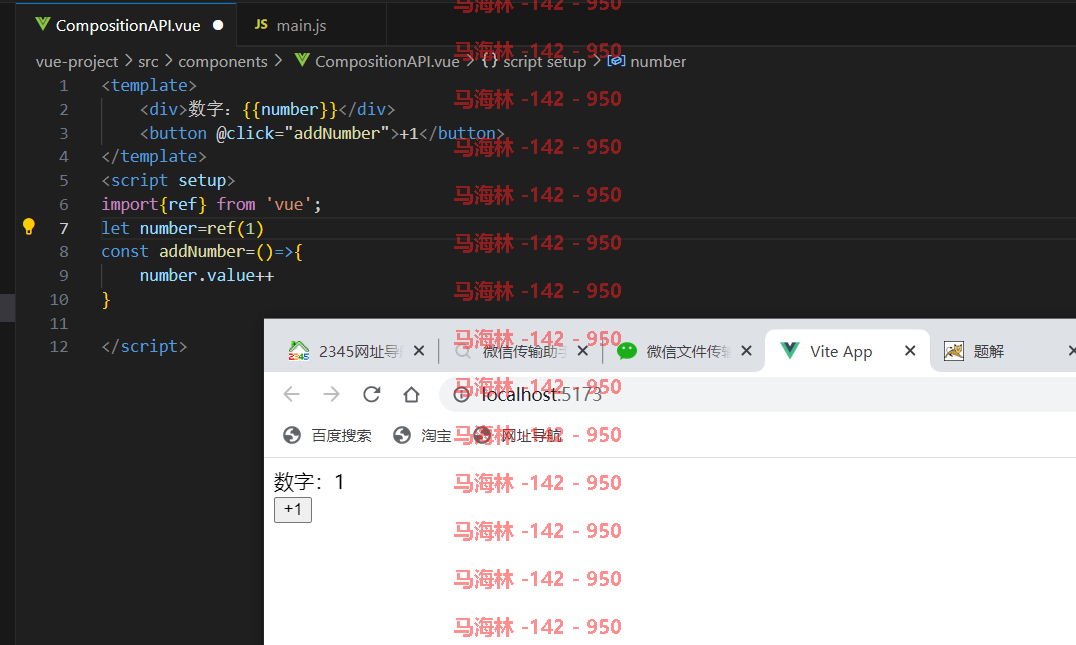Close the 2345网址导航 browser tab
The height and width of the screenshot is (645, 1076).
[419, 351]
